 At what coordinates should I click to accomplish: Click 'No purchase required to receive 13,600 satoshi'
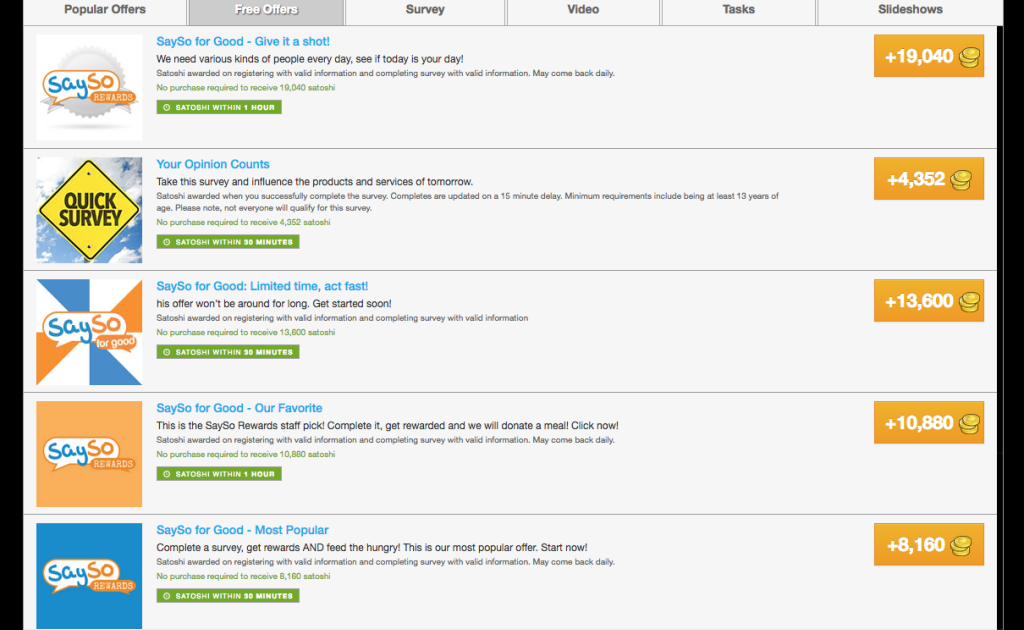(246, 332)
